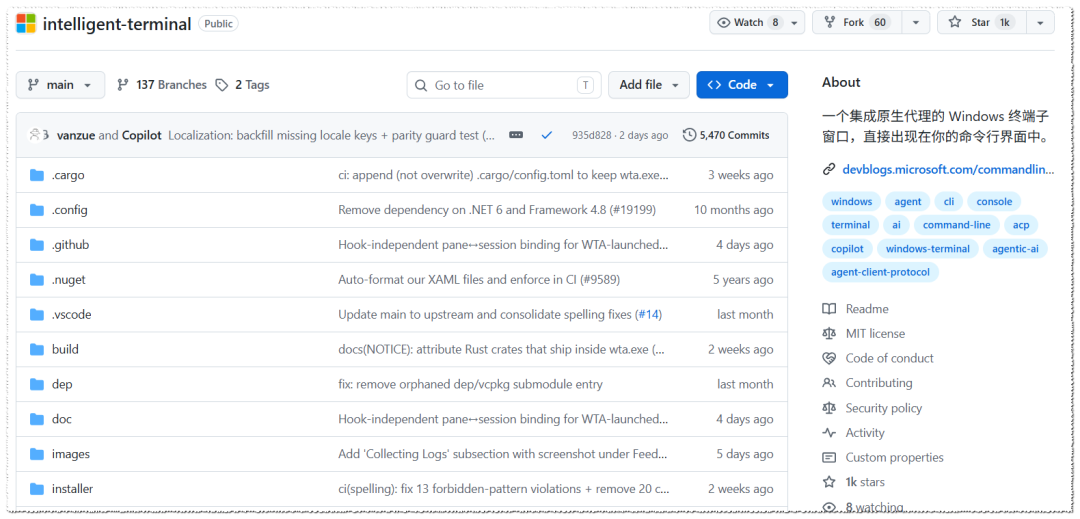Viewport: 1080px width, 519px height.
Task: Select the copilot topic tag
Action: pos(847,248)
